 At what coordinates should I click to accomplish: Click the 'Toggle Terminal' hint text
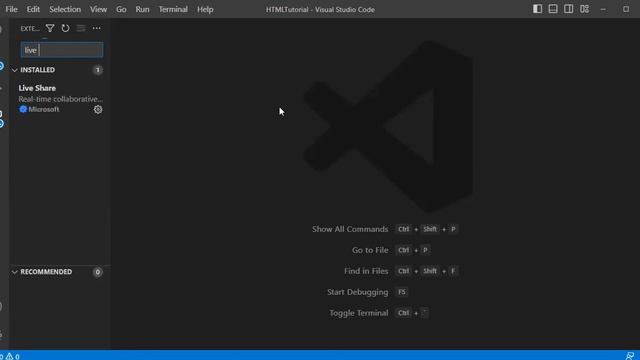(359, 313)
